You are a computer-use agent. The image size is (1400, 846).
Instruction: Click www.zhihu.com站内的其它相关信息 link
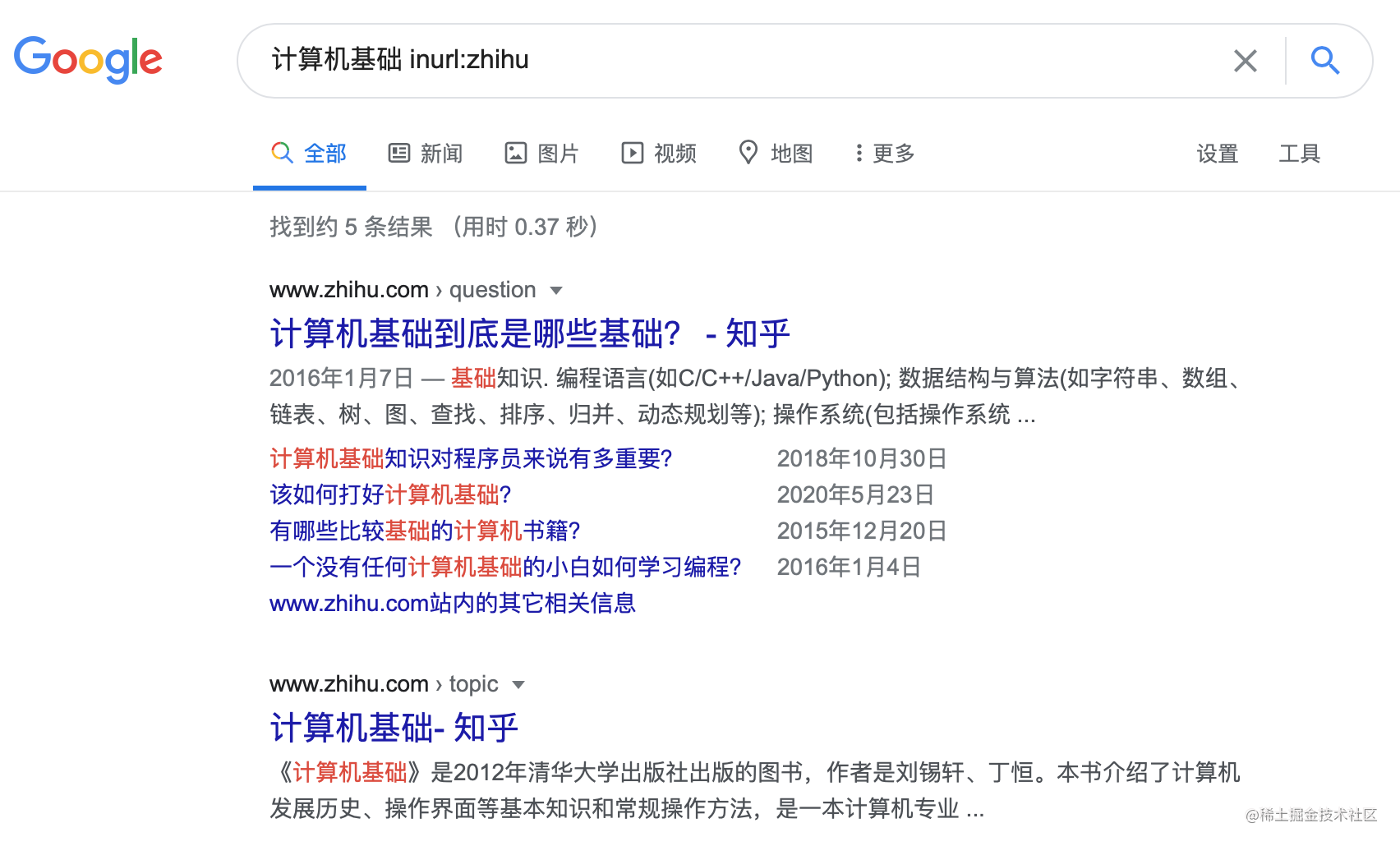[x=453, y=604]
